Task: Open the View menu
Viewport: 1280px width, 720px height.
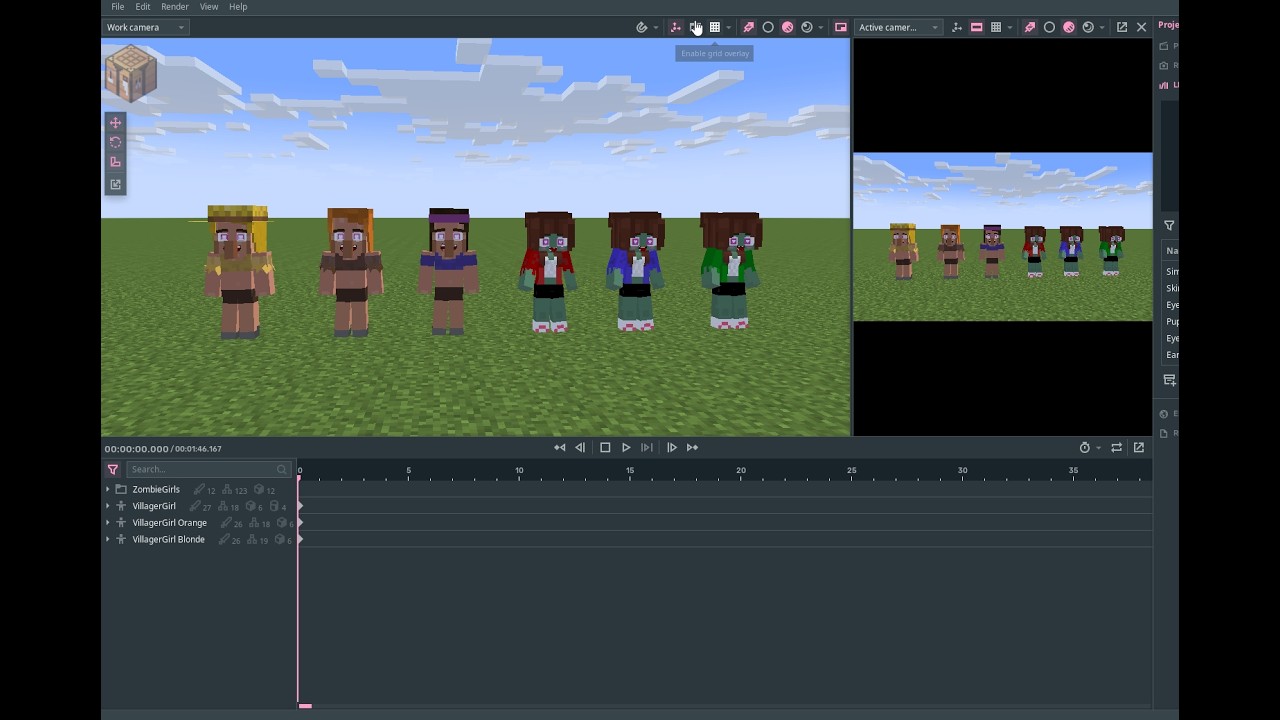Action: click(209, 7)
